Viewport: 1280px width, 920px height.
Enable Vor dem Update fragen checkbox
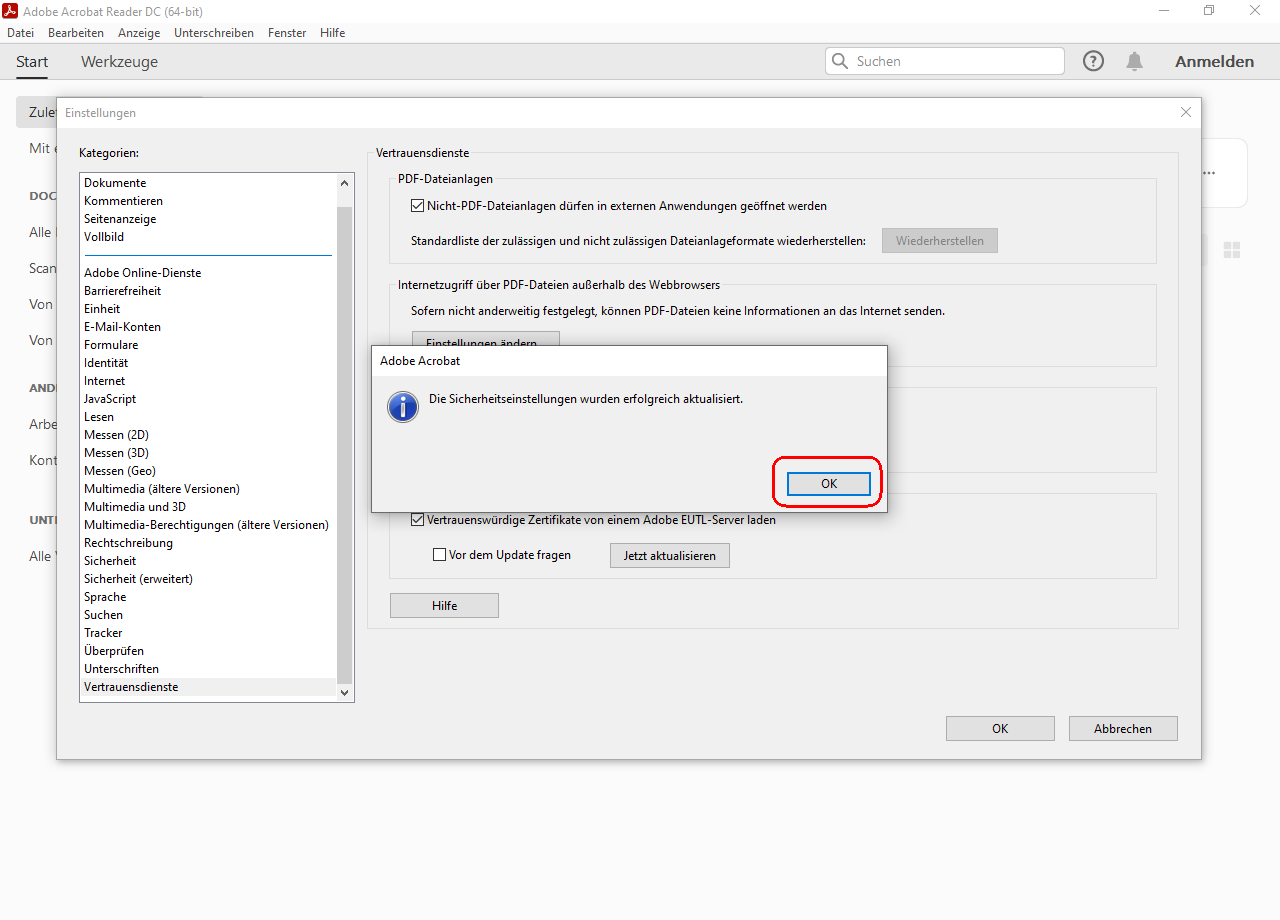coord(439,555)
